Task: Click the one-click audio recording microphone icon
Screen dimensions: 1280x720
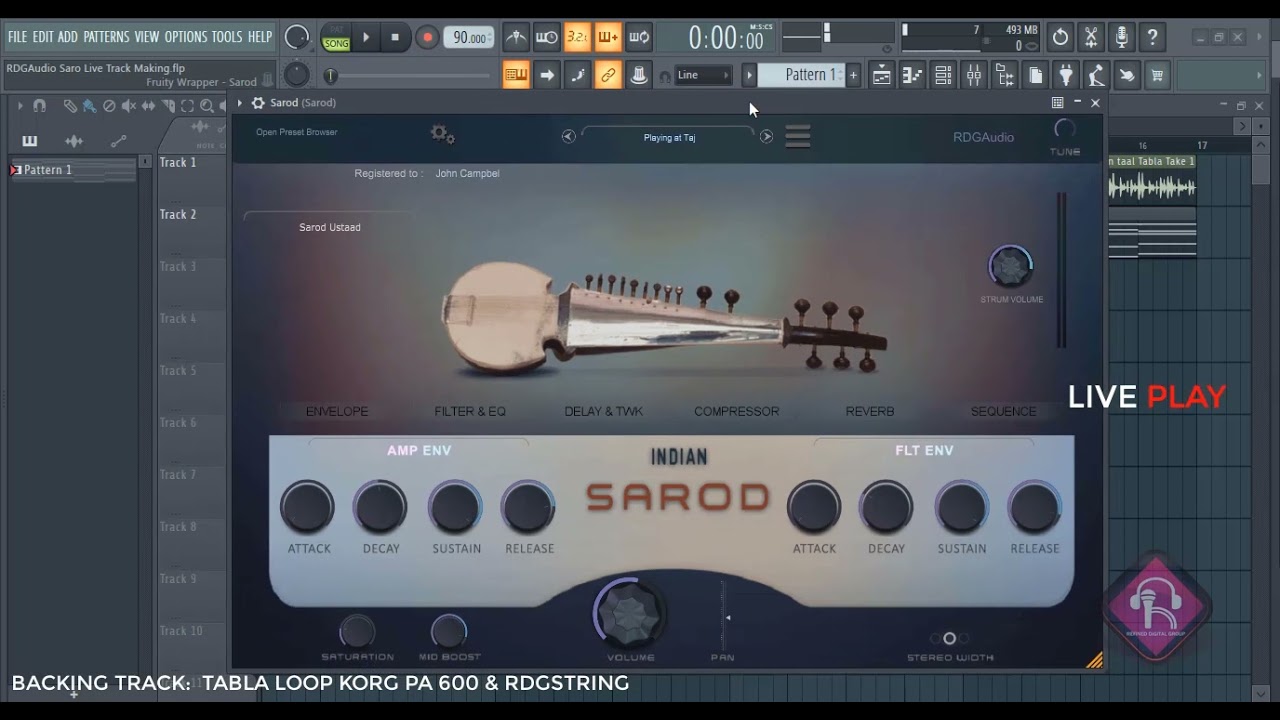Action: coord(1122,38)
